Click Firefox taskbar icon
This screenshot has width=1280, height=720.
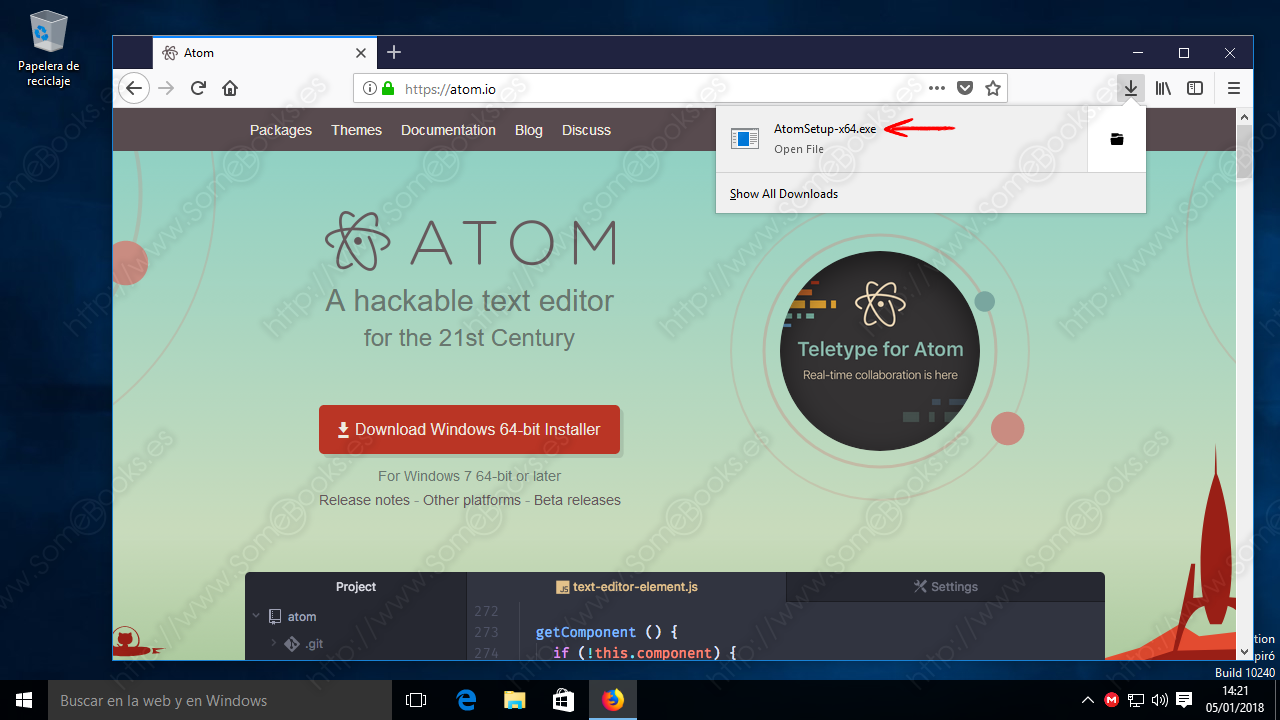coord(612,700)
